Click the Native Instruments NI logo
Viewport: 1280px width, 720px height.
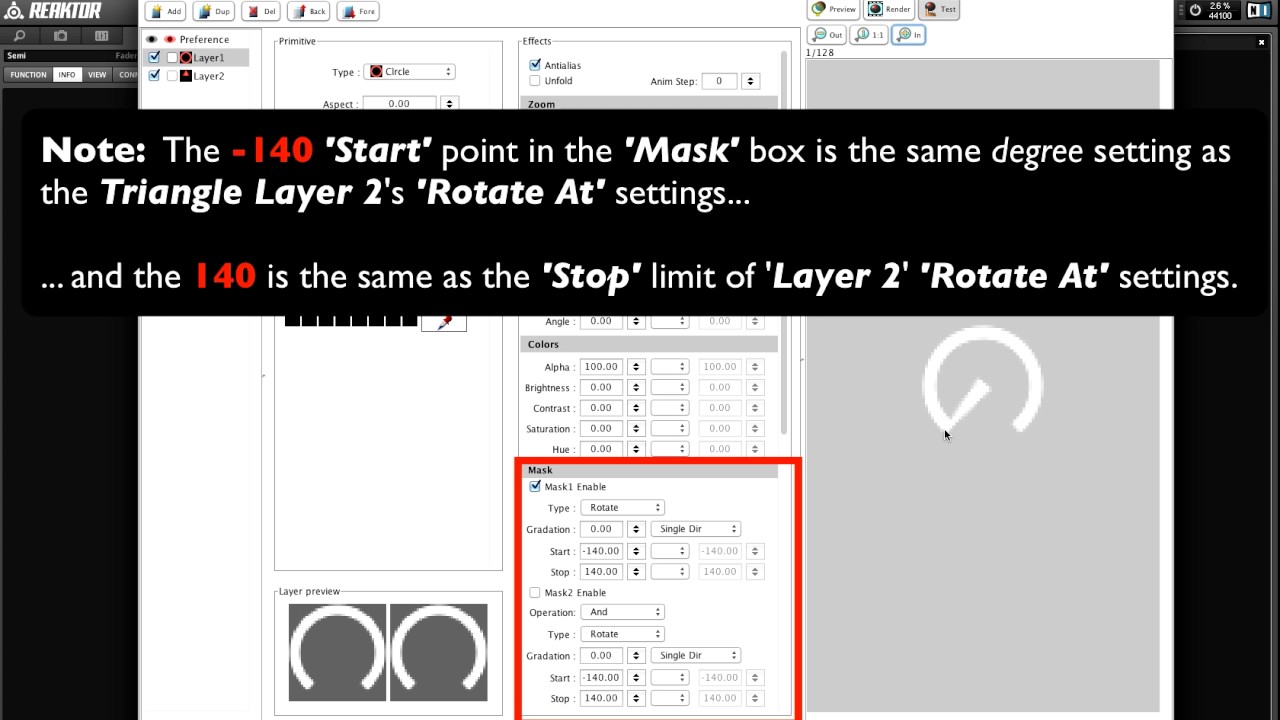click(1258, 10)
